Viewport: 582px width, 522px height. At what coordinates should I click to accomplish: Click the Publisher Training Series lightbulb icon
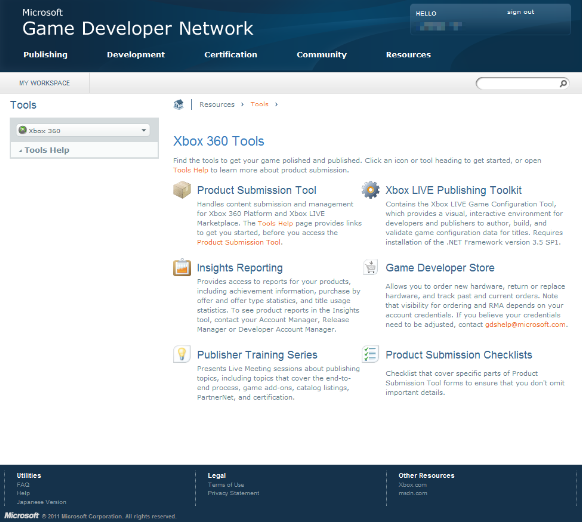pos(182,354)
